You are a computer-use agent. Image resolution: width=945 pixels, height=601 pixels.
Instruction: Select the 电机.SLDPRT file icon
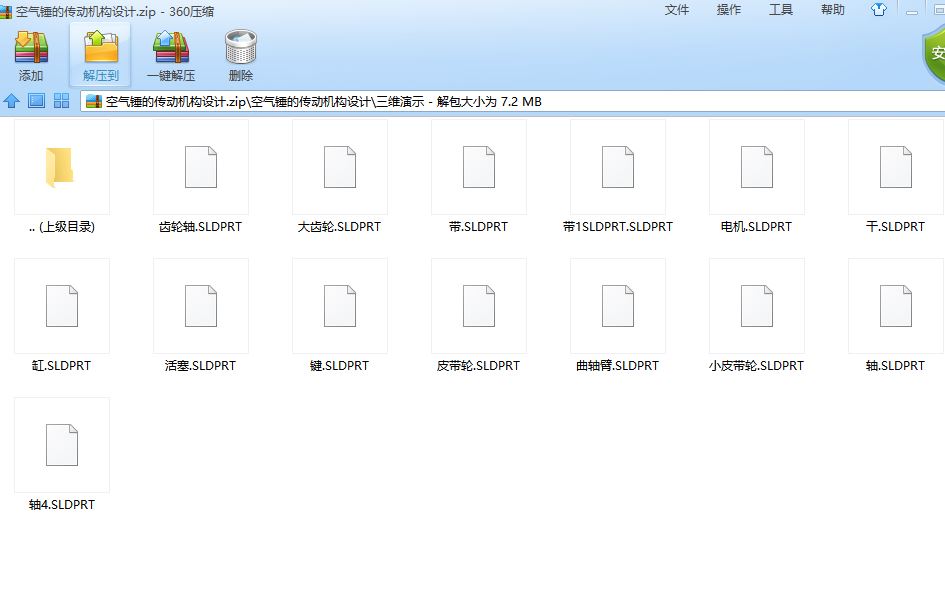(757, 167)
